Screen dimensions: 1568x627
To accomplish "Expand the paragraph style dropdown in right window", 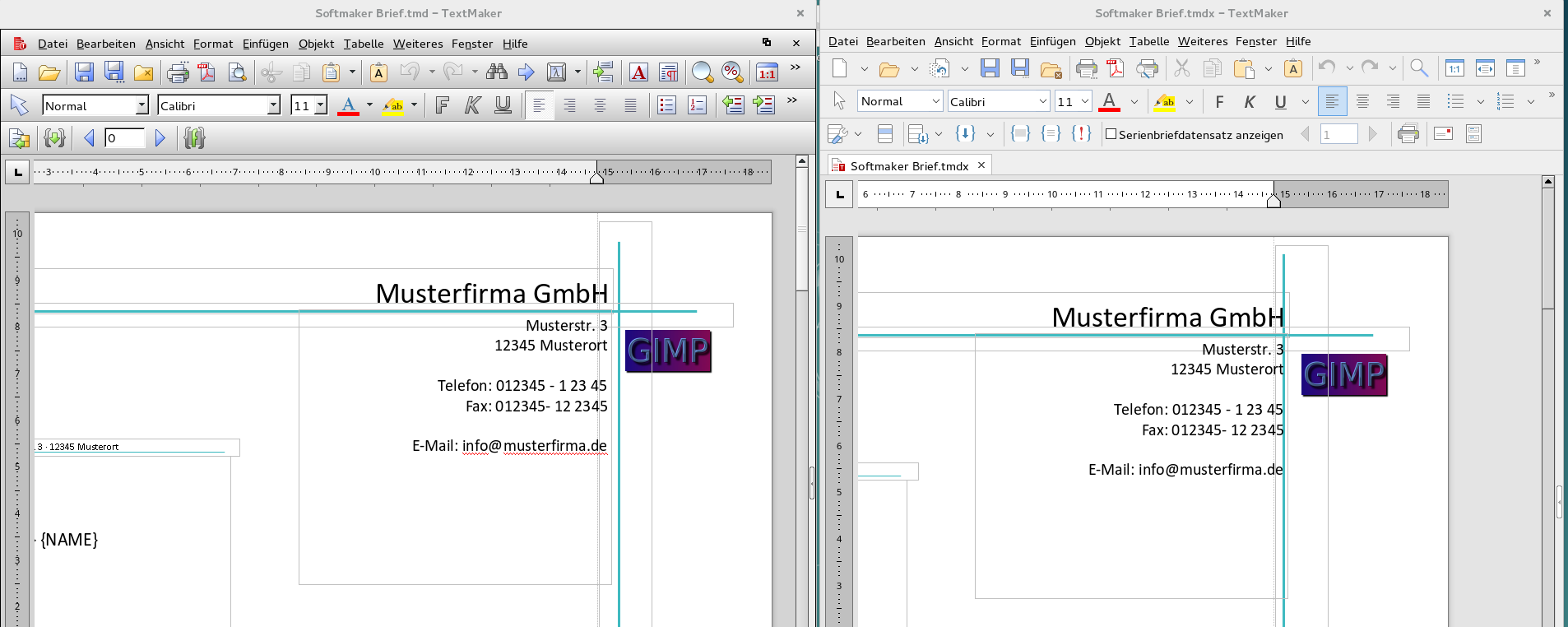I will (x=935, y=101).
